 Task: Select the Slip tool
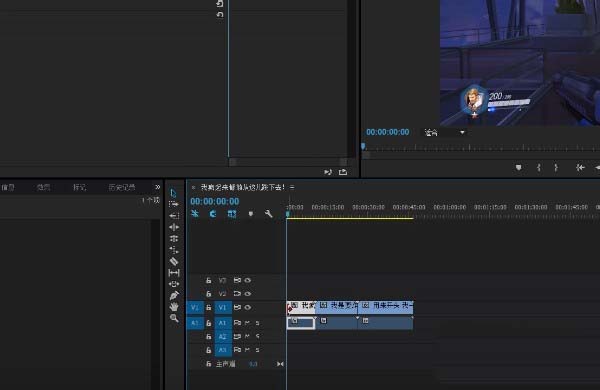point(174,273)
